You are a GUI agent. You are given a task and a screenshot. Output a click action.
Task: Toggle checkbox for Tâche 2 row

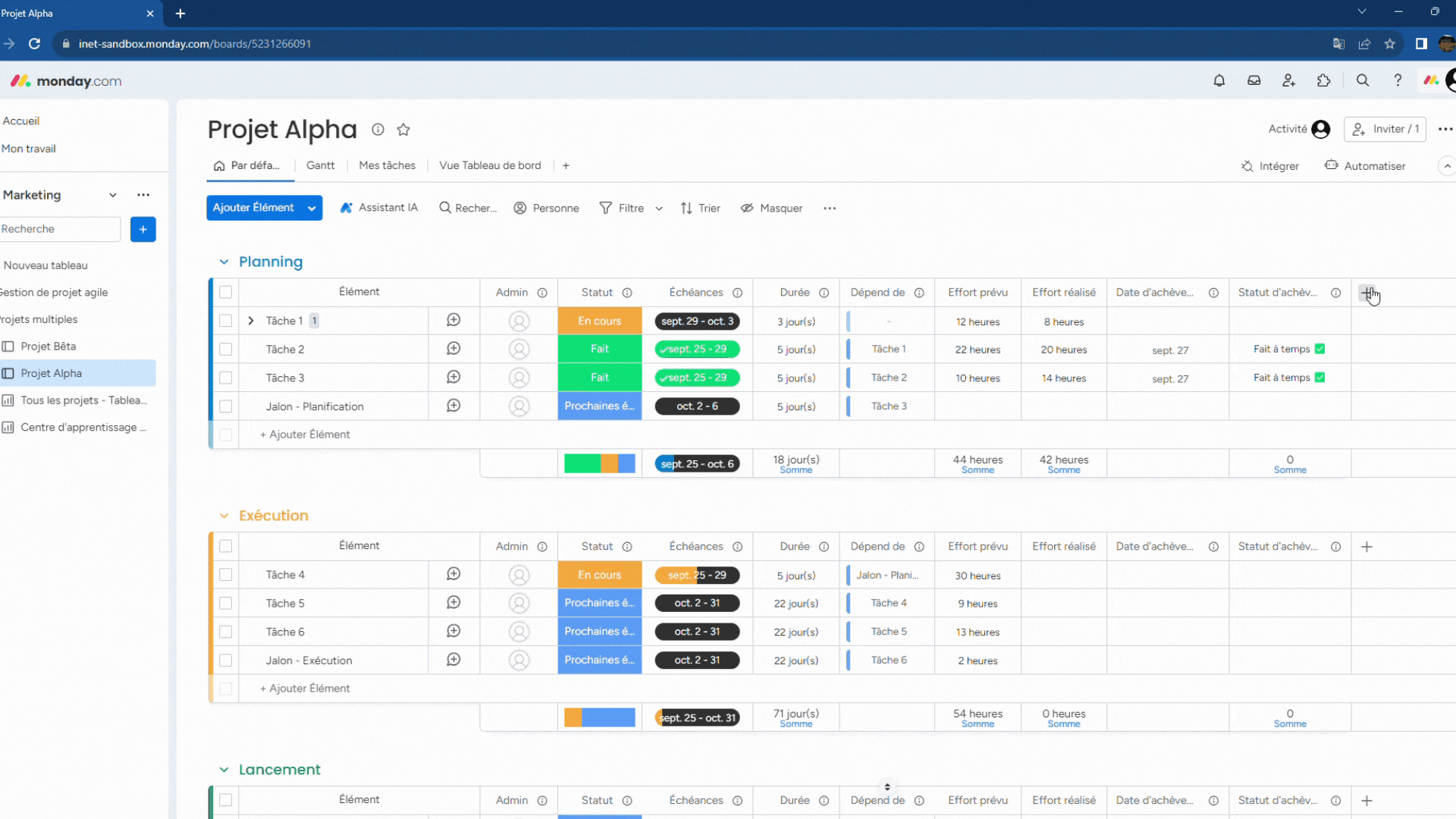225,349
